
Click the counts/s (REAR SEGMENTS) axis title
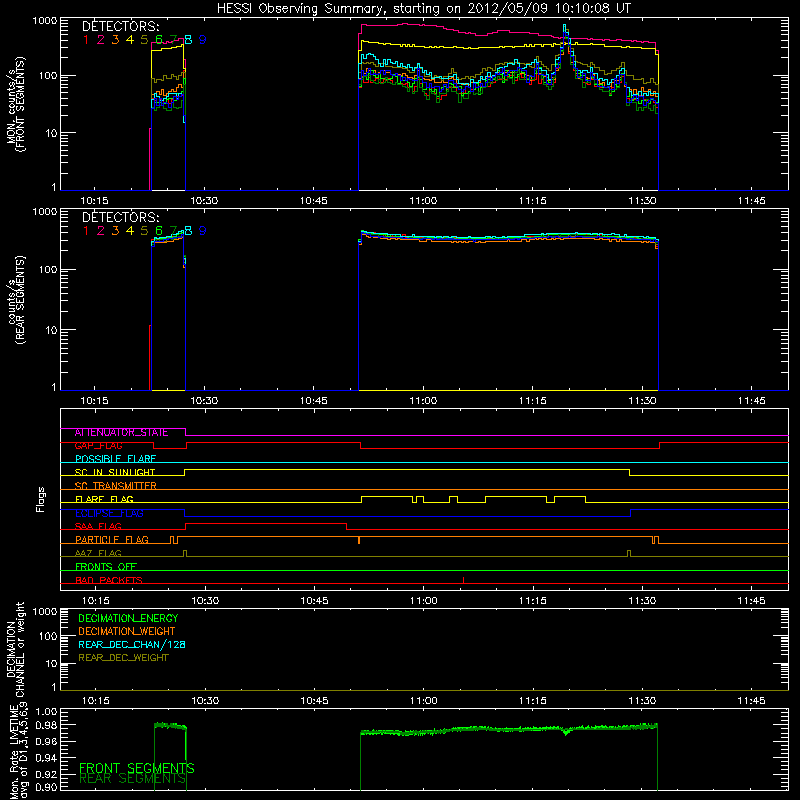point(15,300)
